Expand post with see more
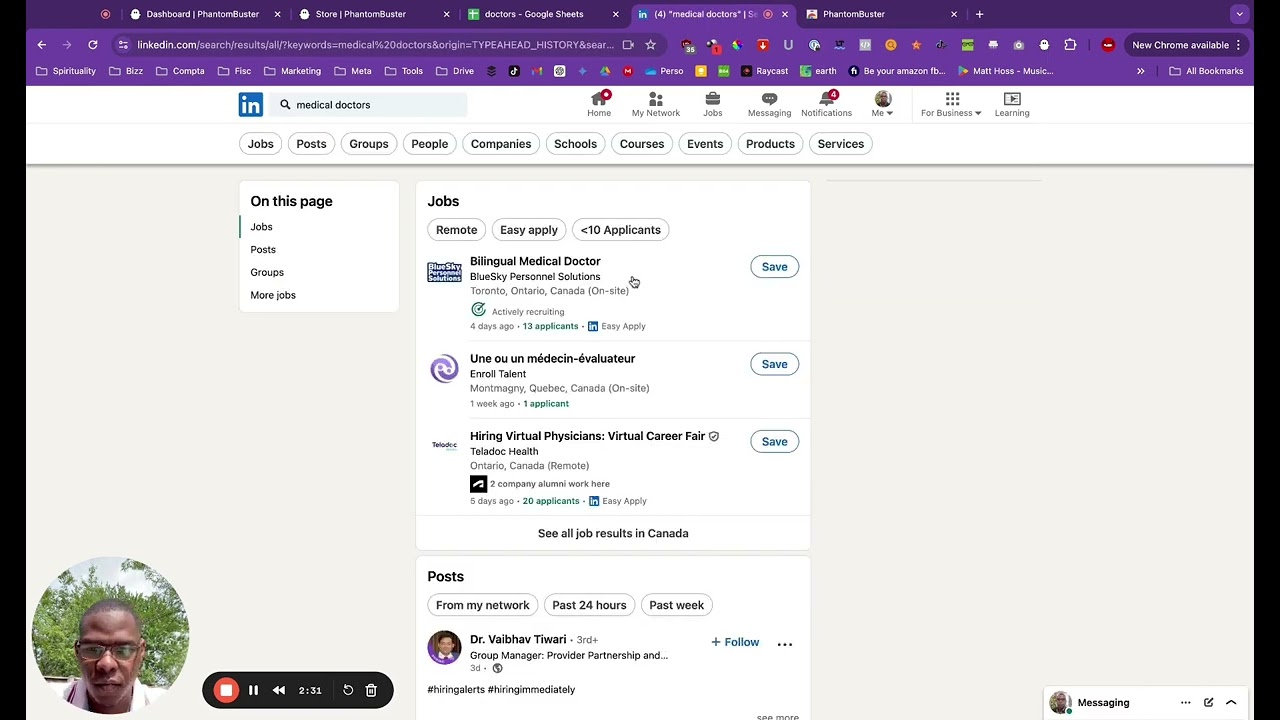 [x=777, y=716]
